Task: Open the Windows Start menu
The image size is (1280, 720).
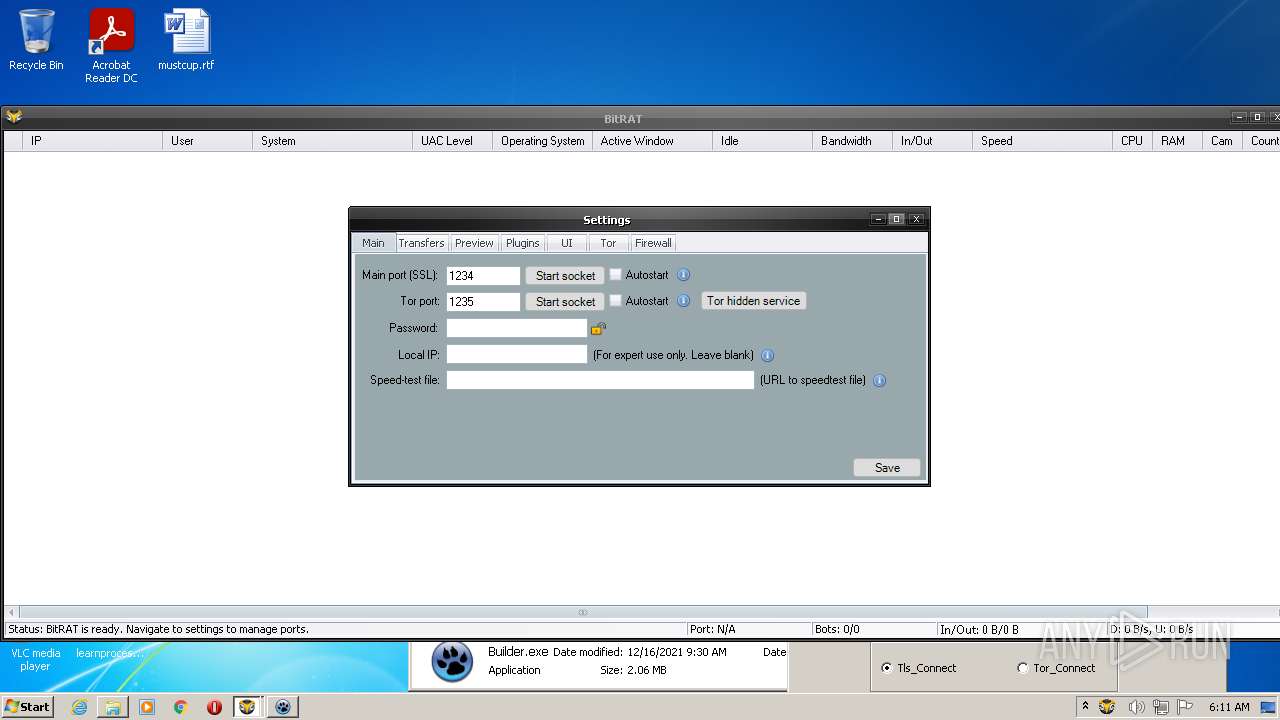Action: (28, 707)
